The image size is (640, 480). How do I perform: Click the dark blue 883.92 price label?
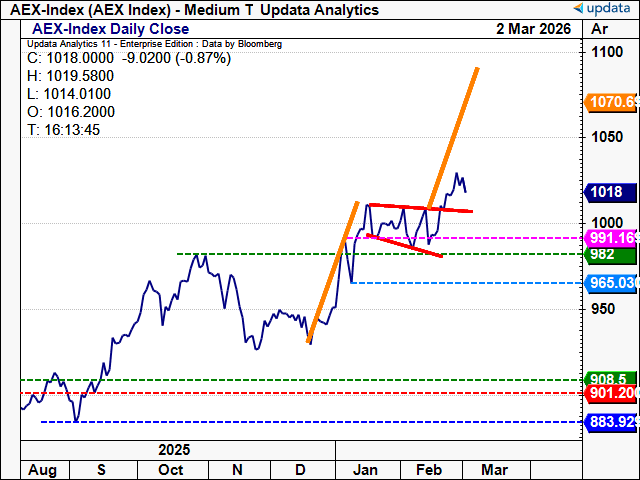tap(612, 422)
